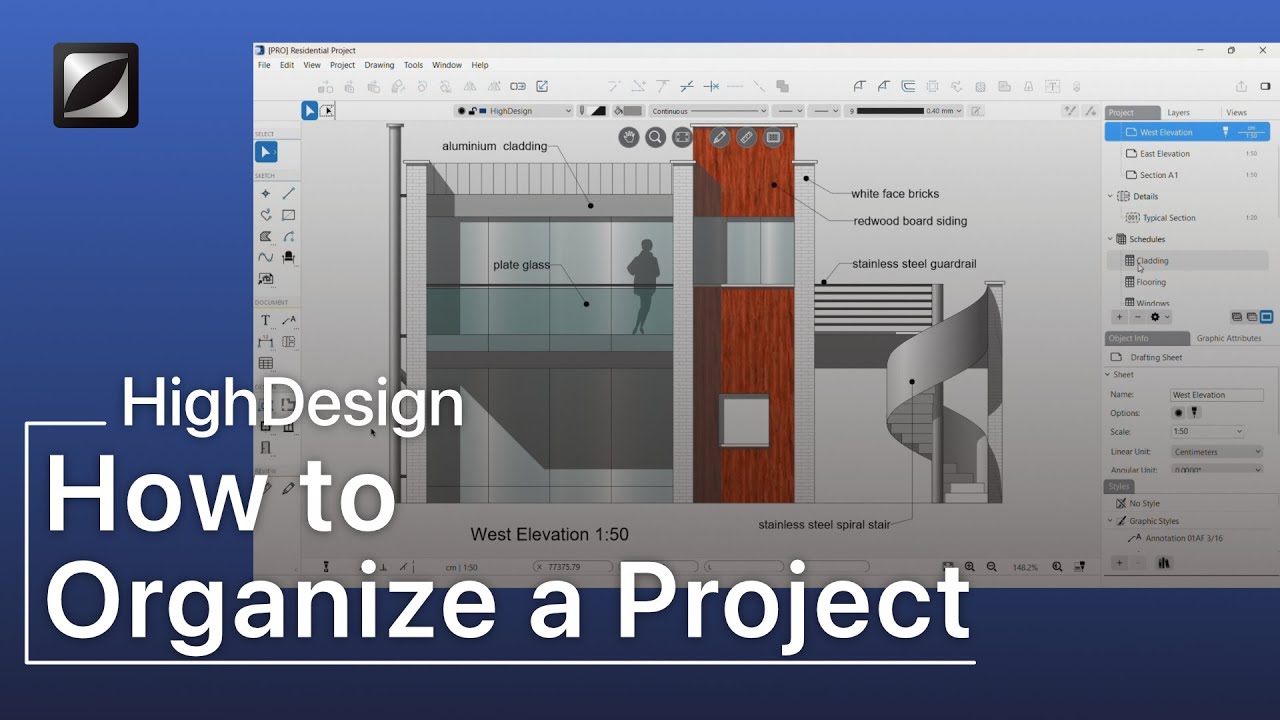
Task: Select the Line tool in Sketch tools
Action: point(288,193)
